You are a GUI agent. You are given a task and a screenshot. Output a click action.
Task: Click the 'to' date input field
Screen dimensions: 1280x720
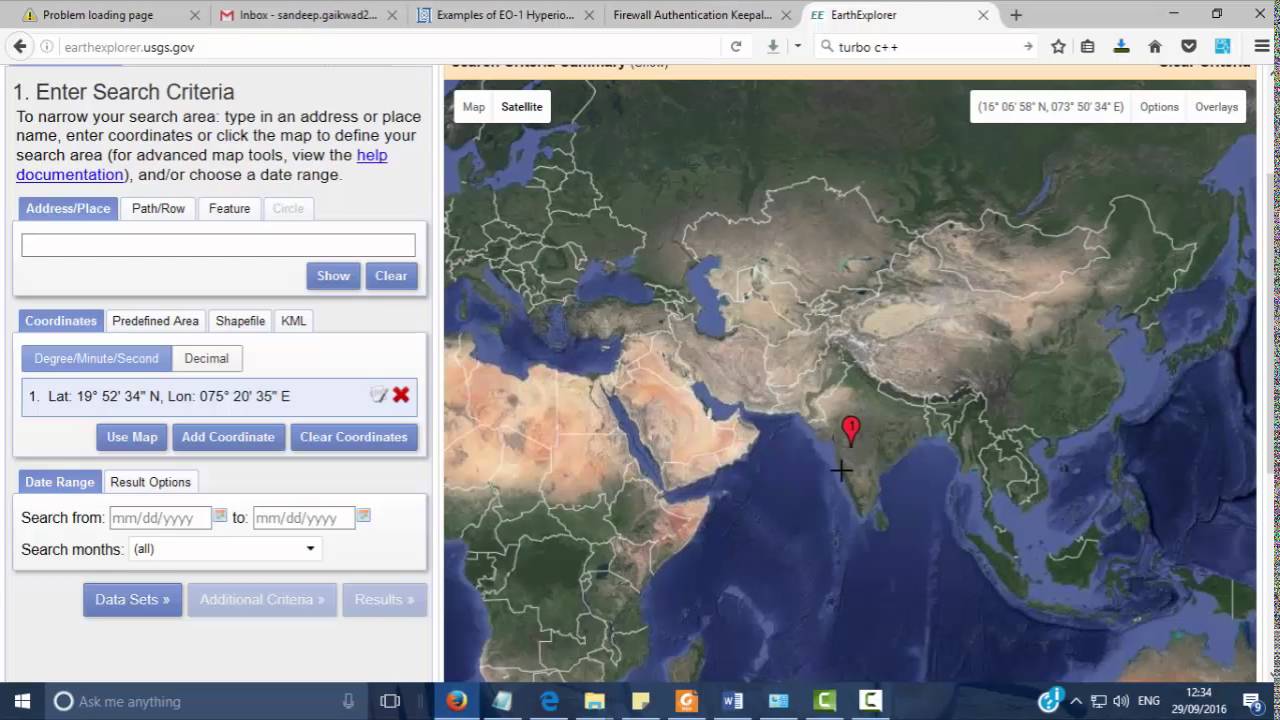tap(304, 518)
